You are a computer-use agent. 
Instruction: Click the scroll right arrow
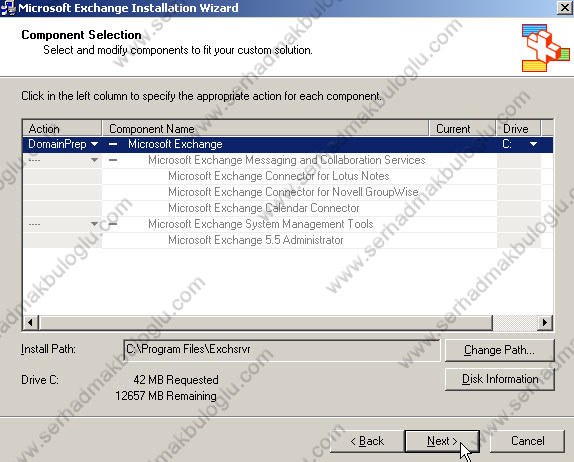[x=545, y=323]
